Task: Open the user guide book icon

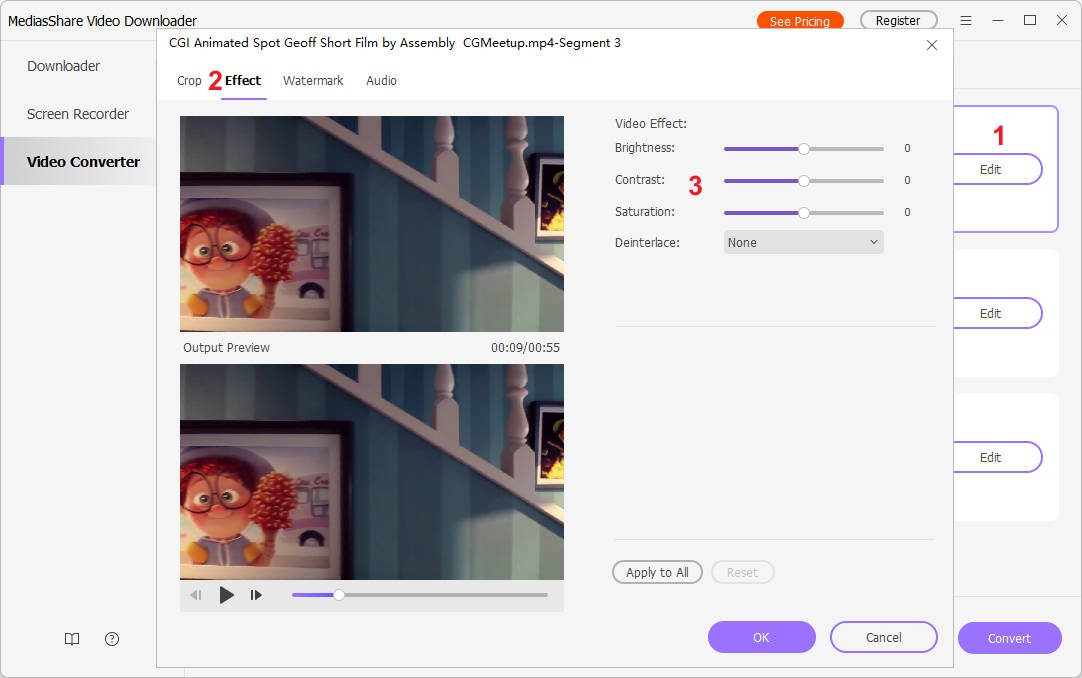Action: pos(72,639)
